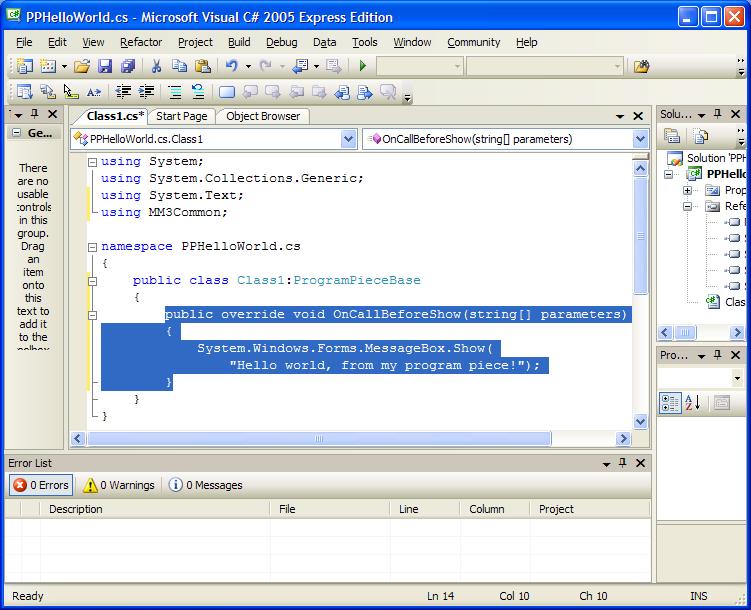
Task: Open the Build menu
Action: 239,42
